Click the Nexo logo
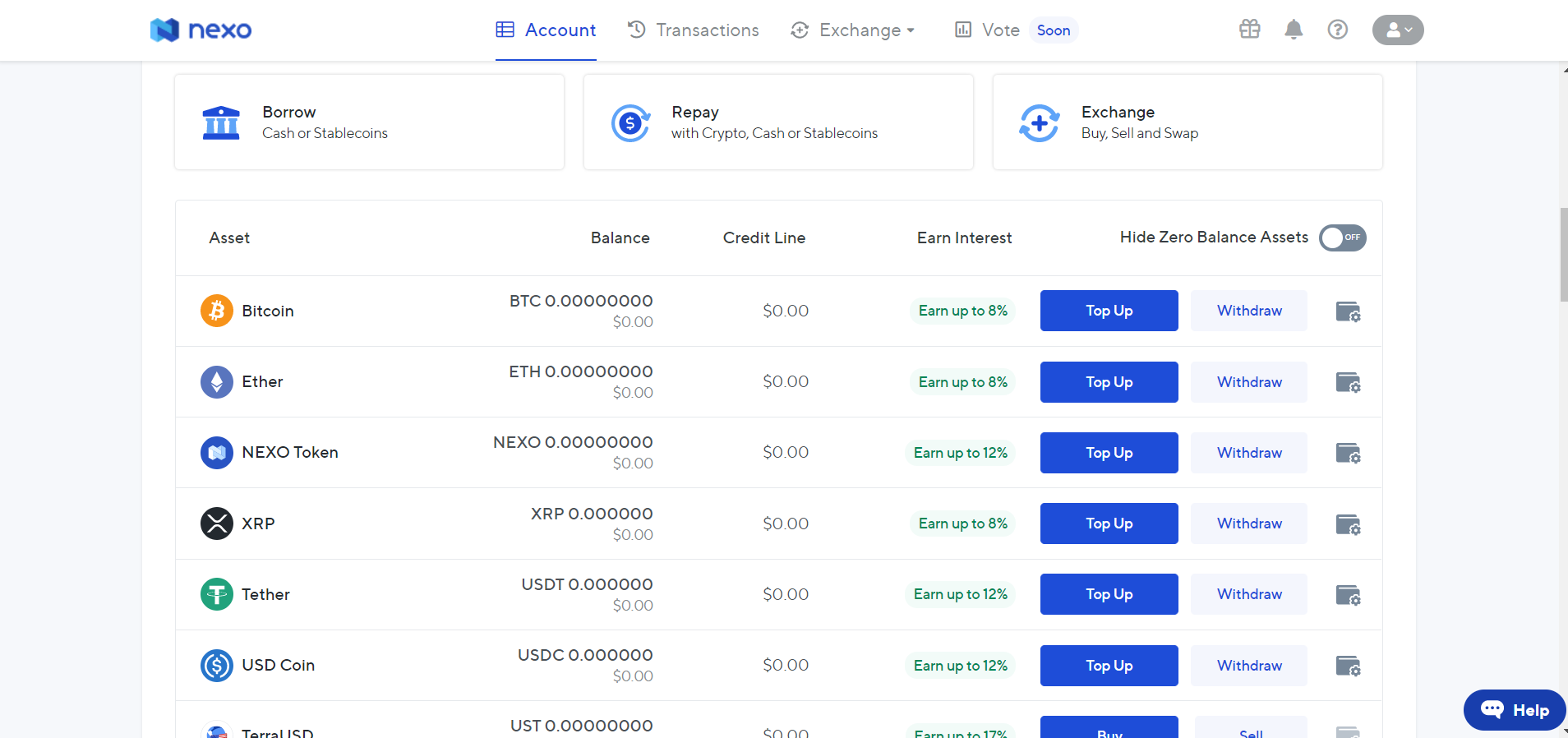The height and width of the screenshot is (738, 1568). coord(201,30)
